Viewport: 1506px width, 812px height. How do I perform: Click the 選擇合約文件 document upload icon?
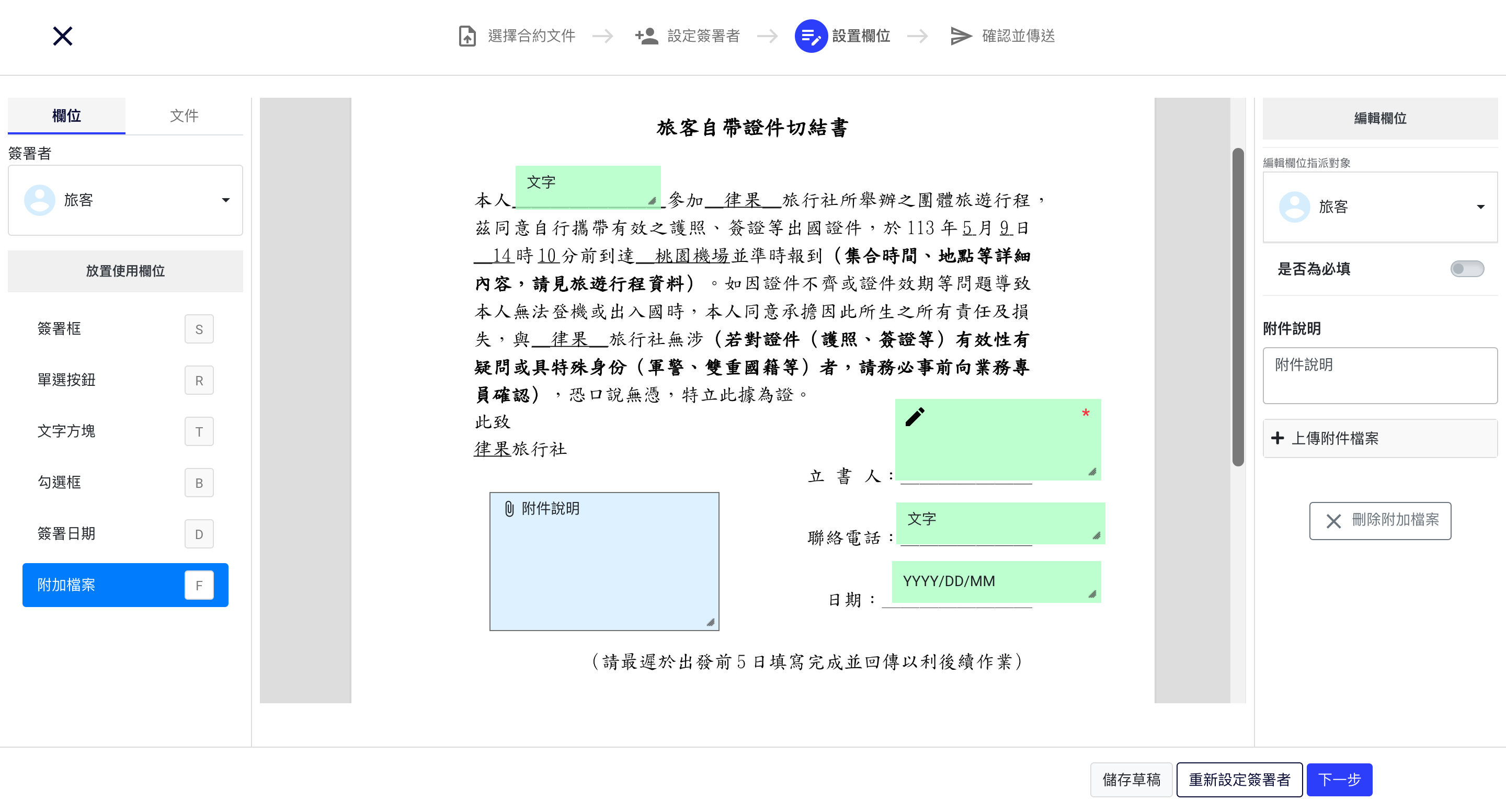point(466,36)
